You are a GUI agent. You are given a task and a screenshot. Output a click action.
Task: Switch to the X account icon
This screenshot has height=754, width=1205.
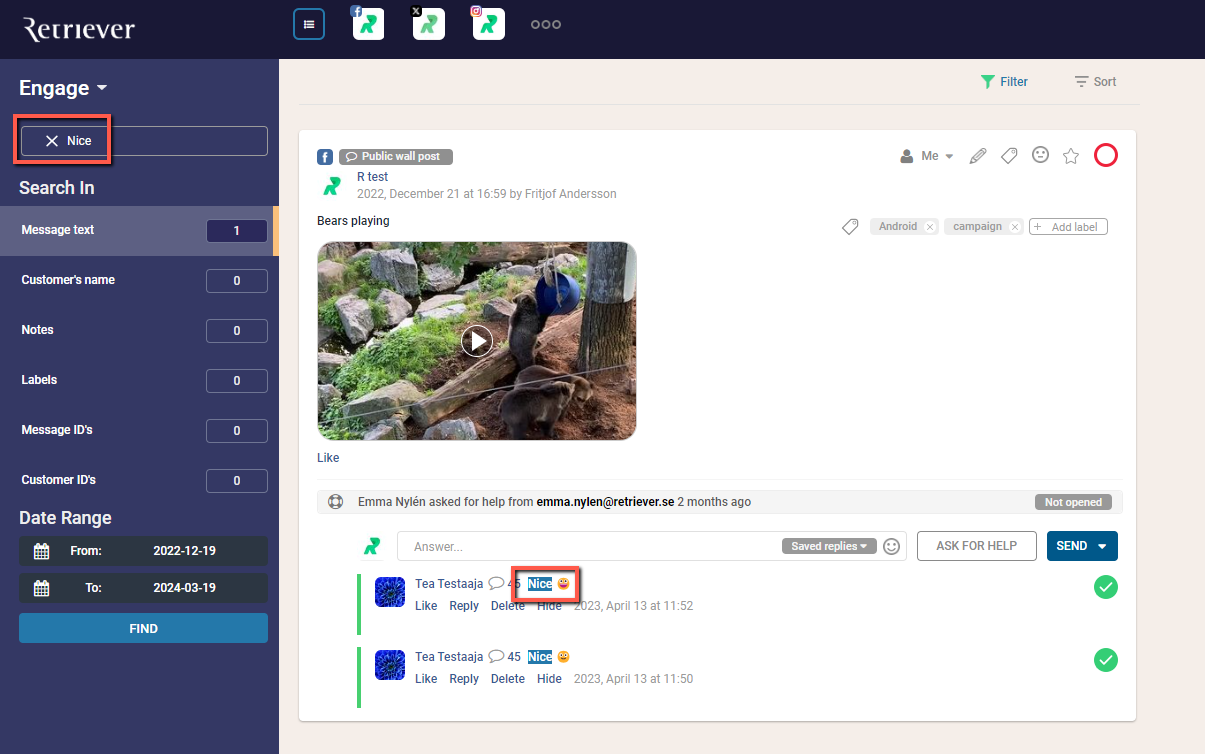coord(428,24)
